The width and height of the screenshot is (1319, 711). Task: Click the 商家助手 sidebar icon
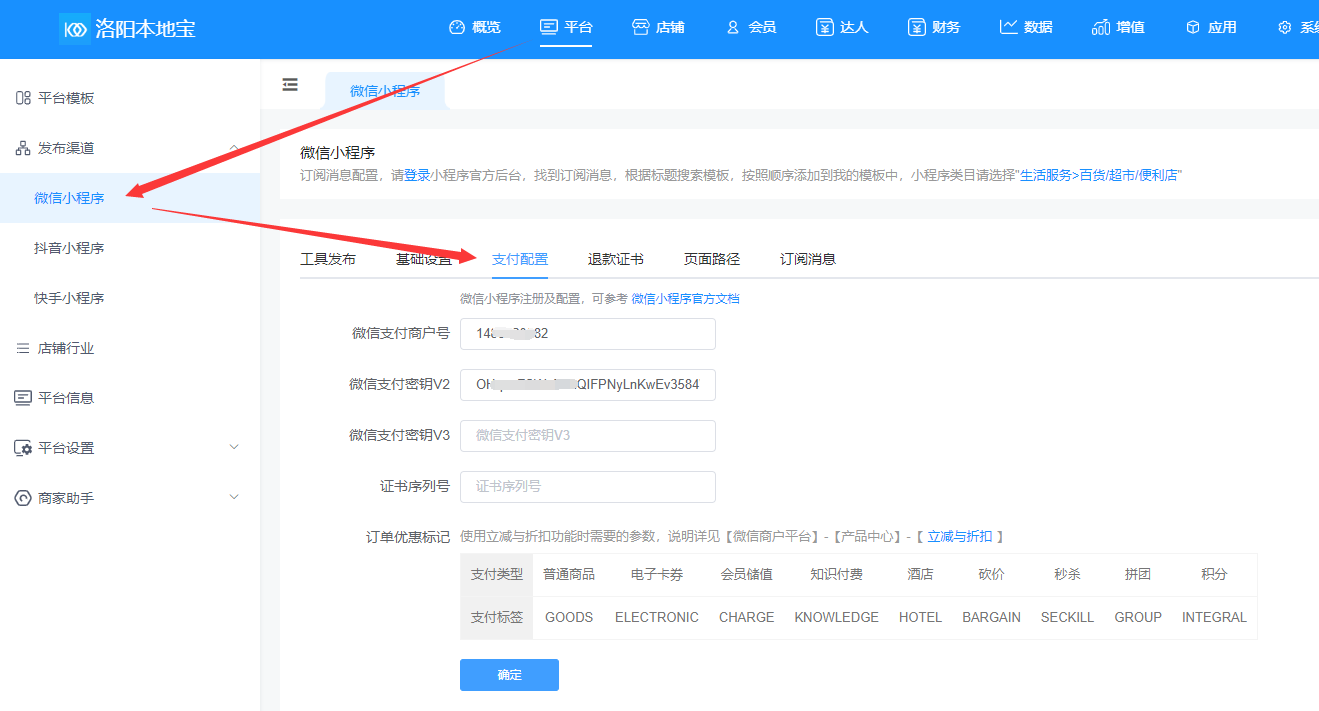click(x=23, y=498)
